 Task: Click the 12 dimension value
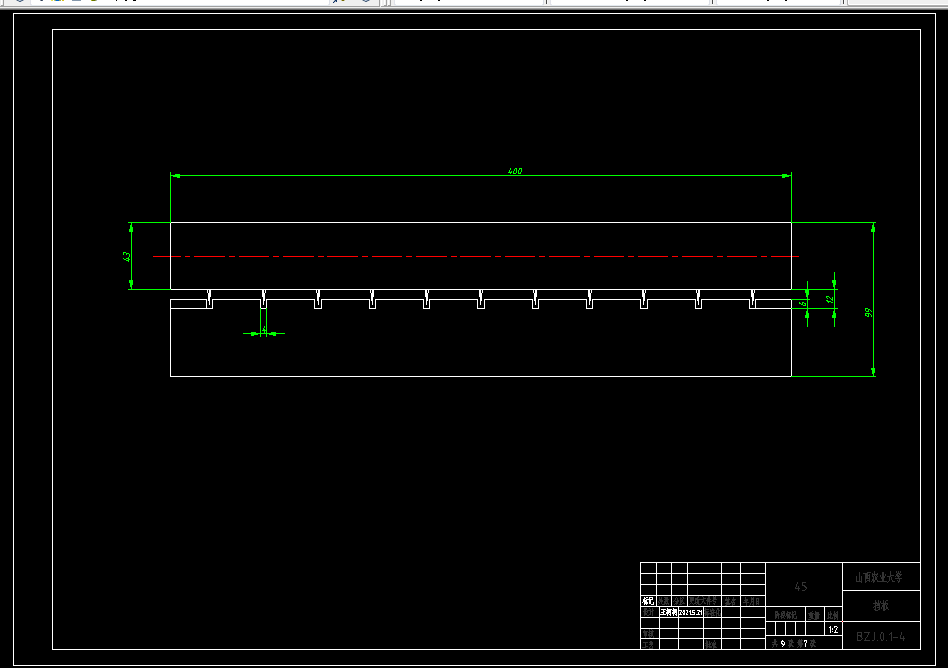pos(830,299)
